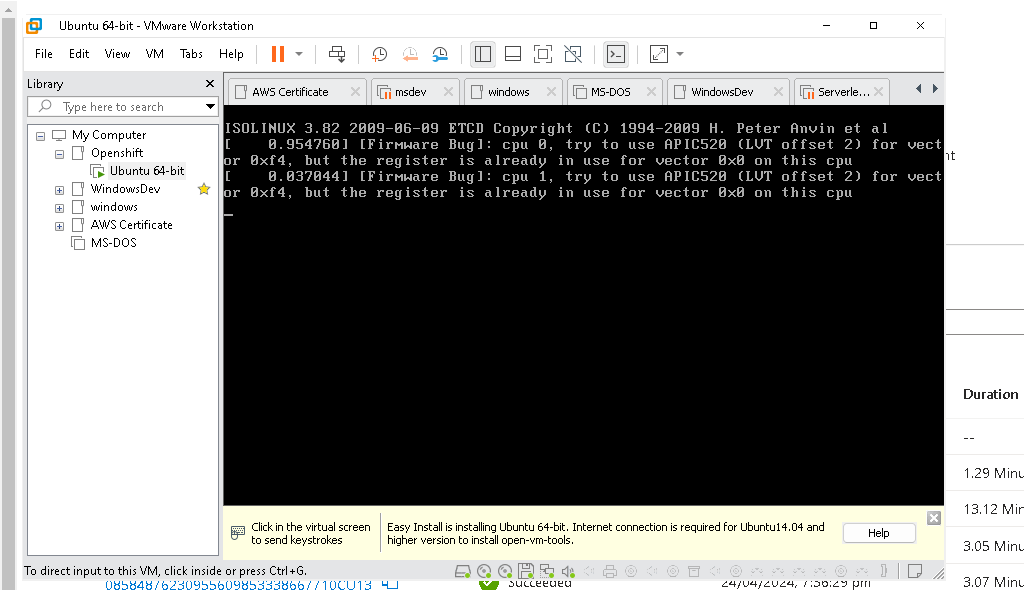Toggle the library sidebar view icon
Viewport: 1024px width, 590px height.
(483, 54)
